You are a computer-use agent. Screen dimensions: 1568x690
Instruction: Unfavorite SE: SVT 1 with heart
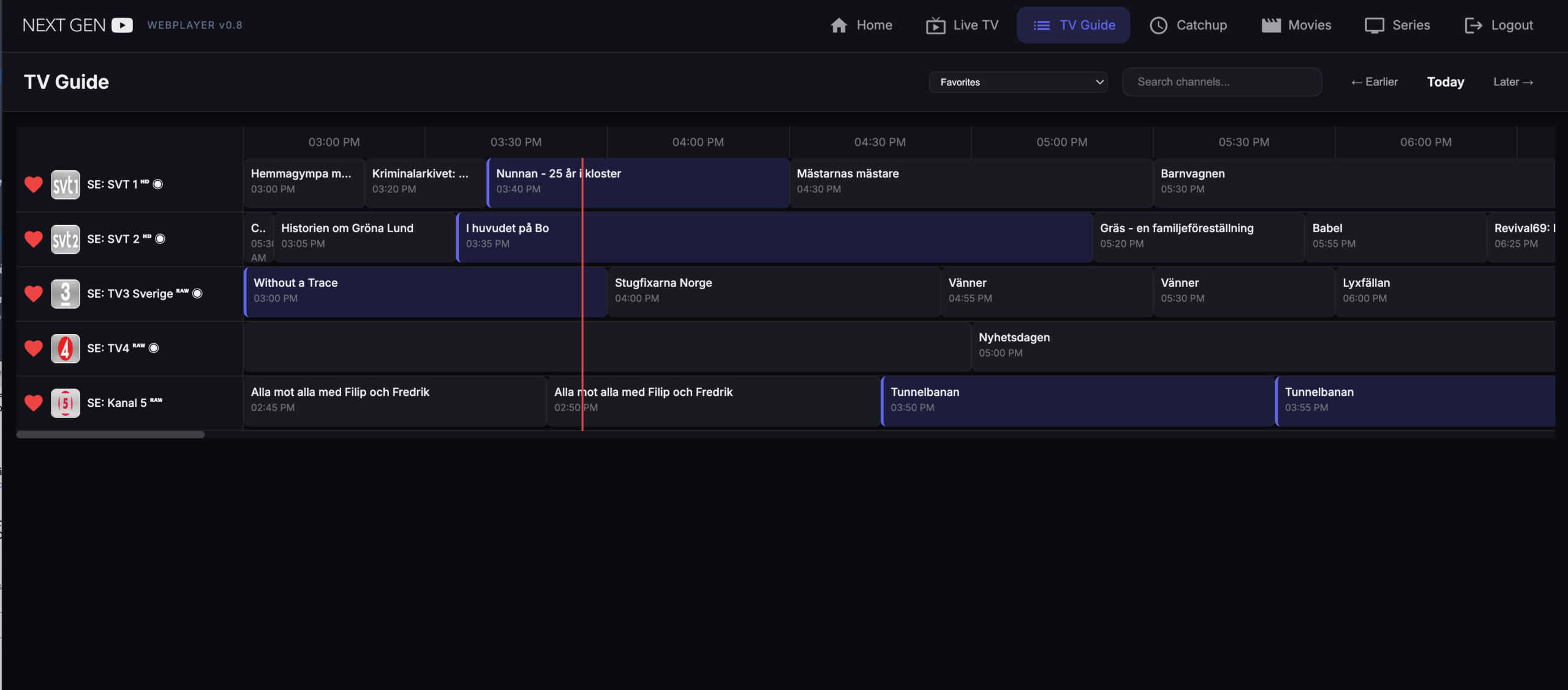[x=34, y=184]
